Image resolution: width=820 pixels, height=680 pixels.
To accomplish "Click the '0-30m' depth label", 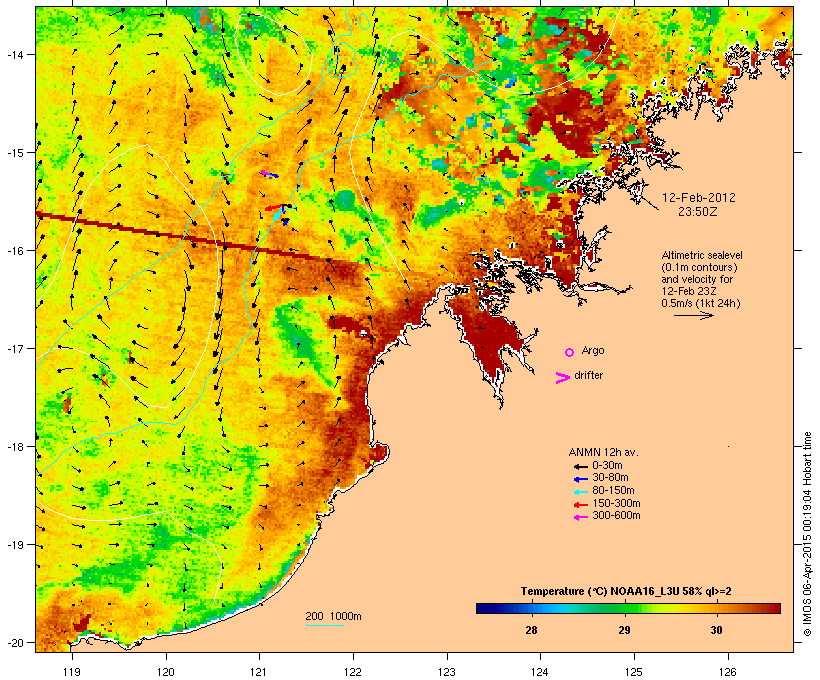I will 607,466.
